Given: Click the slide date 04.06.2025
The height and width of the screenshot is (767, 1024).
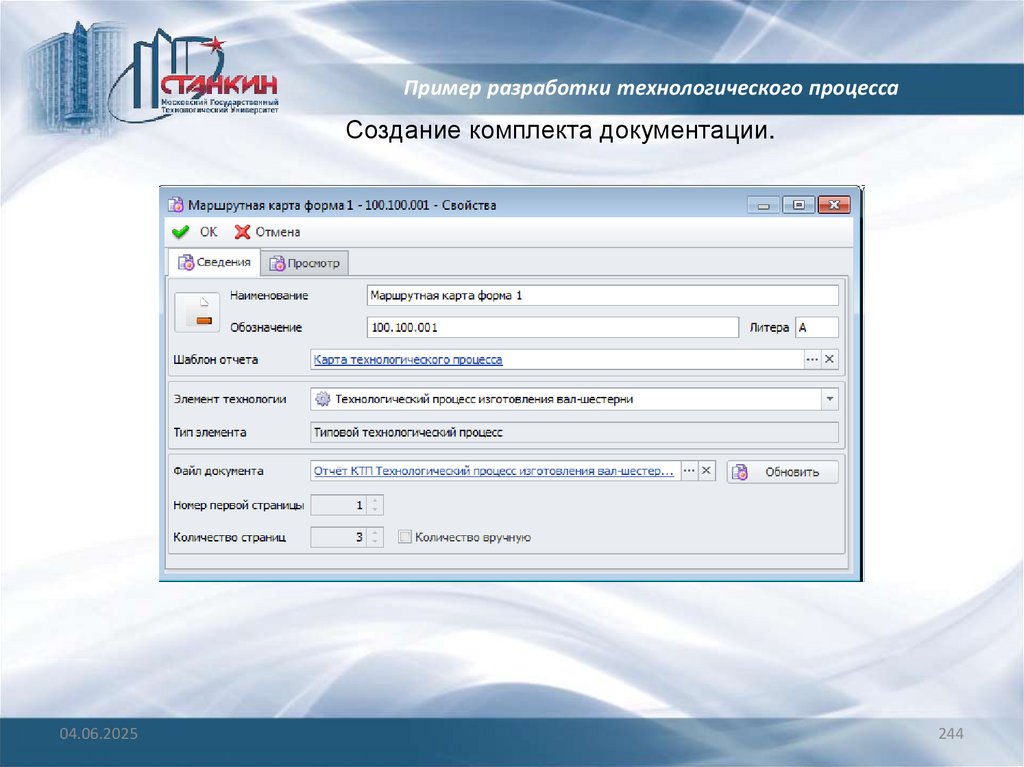Looking at the screenshot, I should point(99,734).
